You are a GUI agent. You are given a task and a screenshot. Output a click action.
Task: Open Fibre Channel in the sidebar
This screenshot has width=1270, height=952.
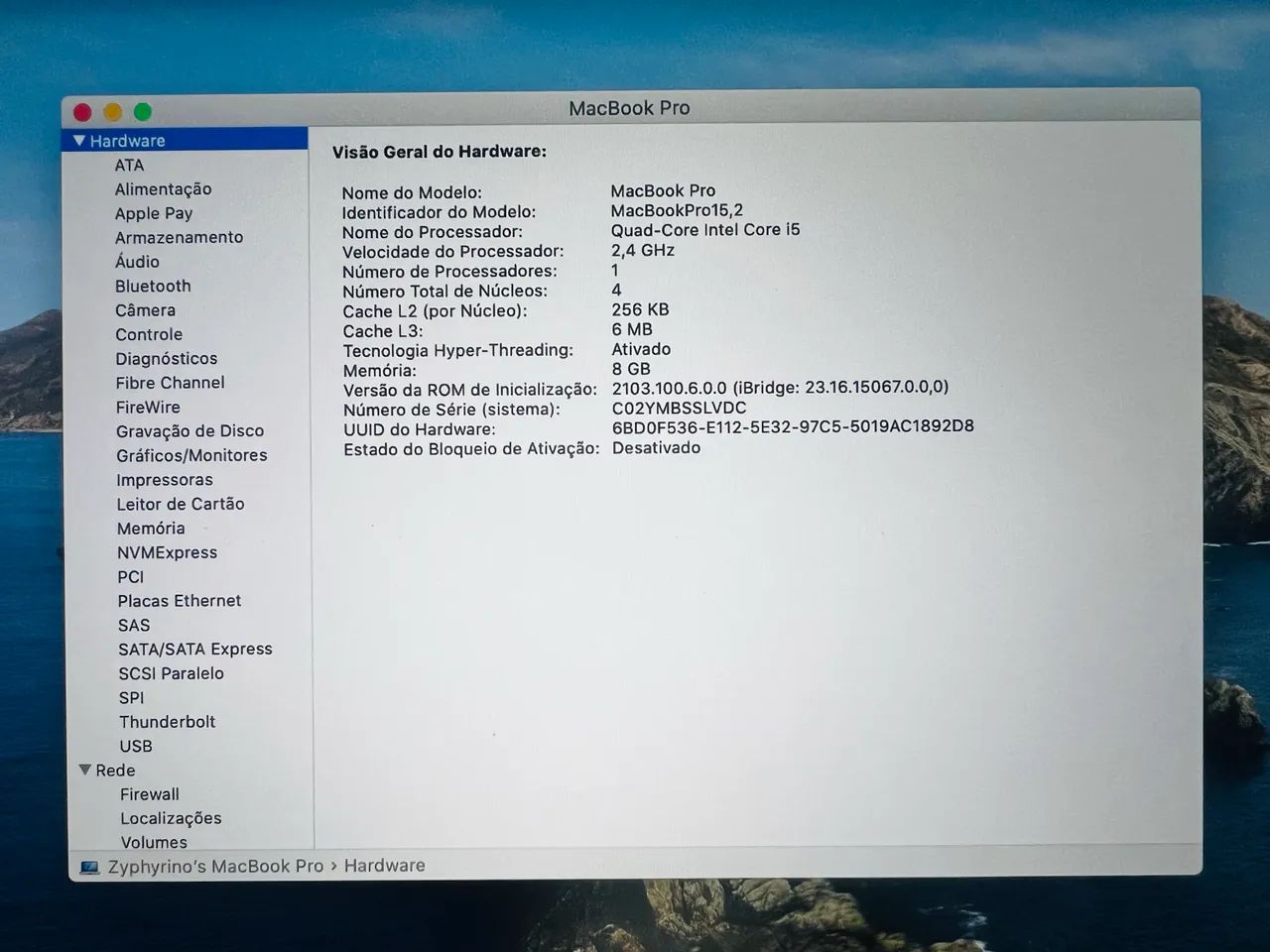tap(170, 382)
